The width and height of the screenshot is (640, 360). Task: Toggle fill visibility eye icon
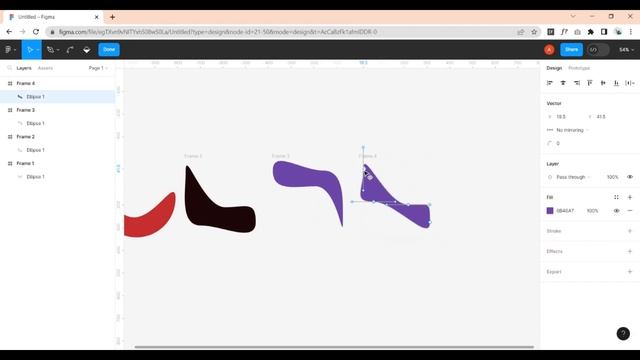pyautogui.click(x=616, y=211)
